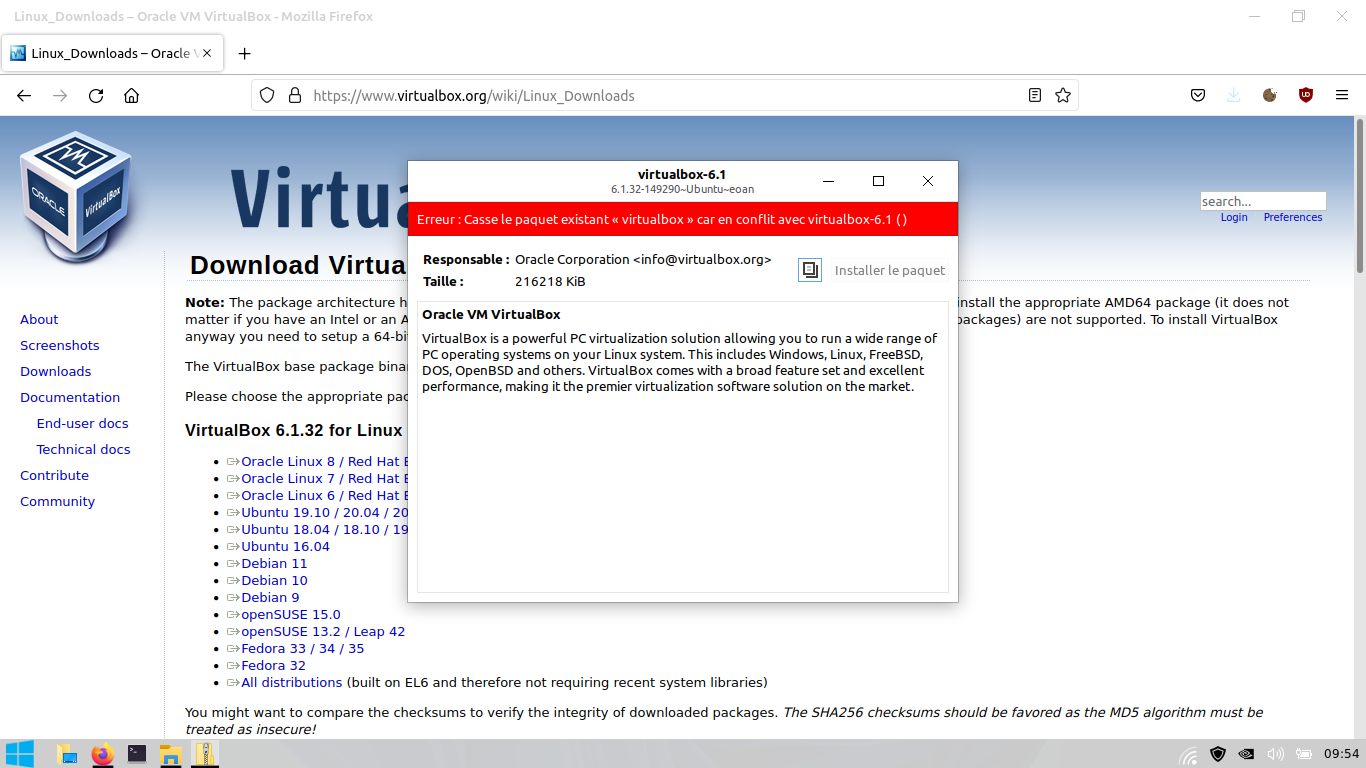Open the Preferences link
Viewport: 1366px width, 768px height.
[1293, 217]
